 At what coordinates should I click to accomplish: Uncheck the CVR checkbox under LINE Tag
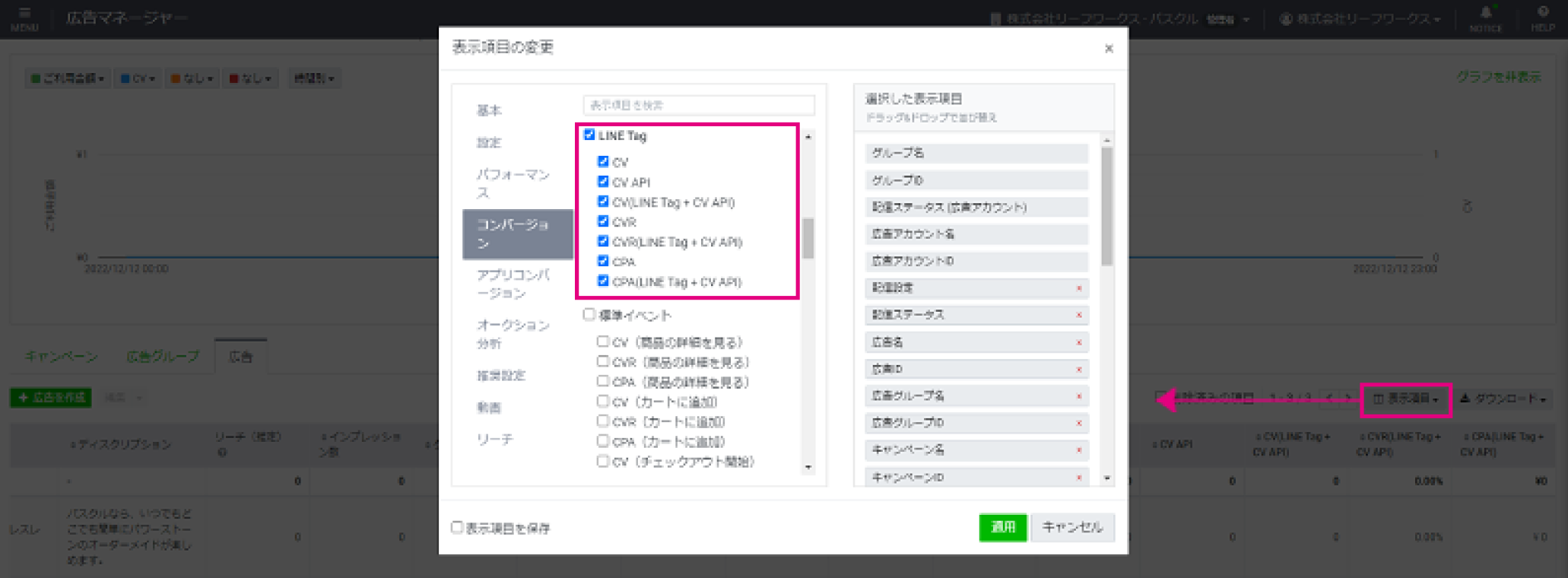603,221
